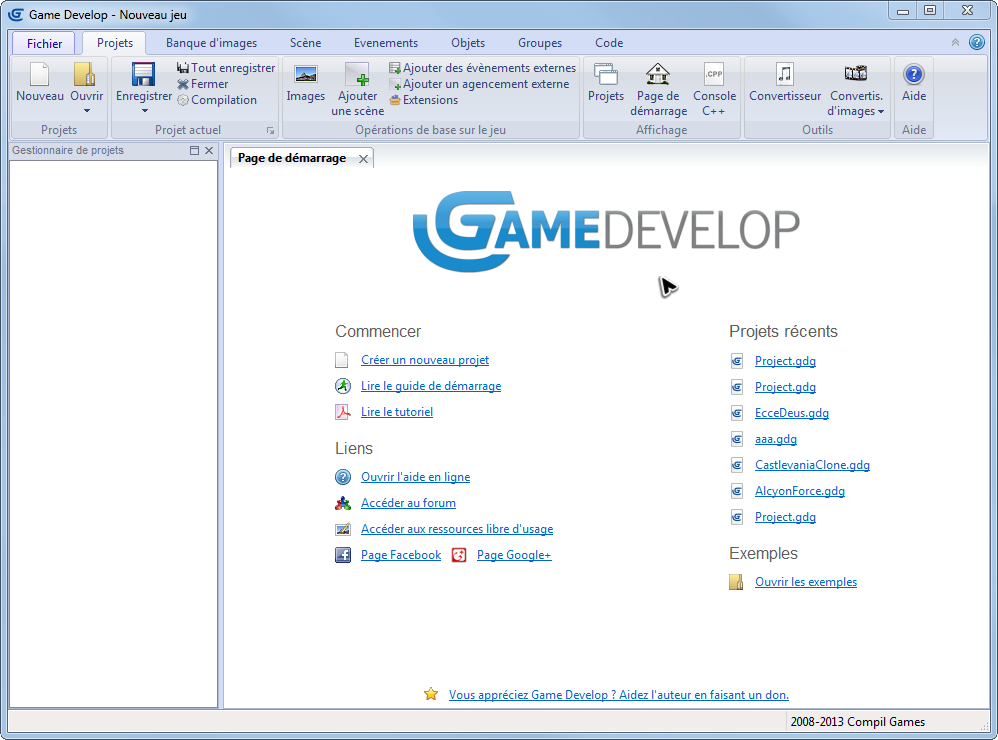Open Extensions from the ribbon
This screenshot has height=740, width=998.
423,100
